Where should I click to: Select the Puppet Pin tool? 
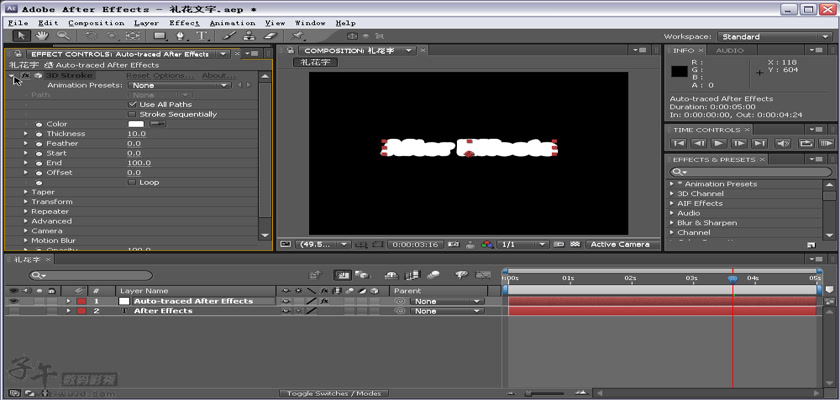298,36
